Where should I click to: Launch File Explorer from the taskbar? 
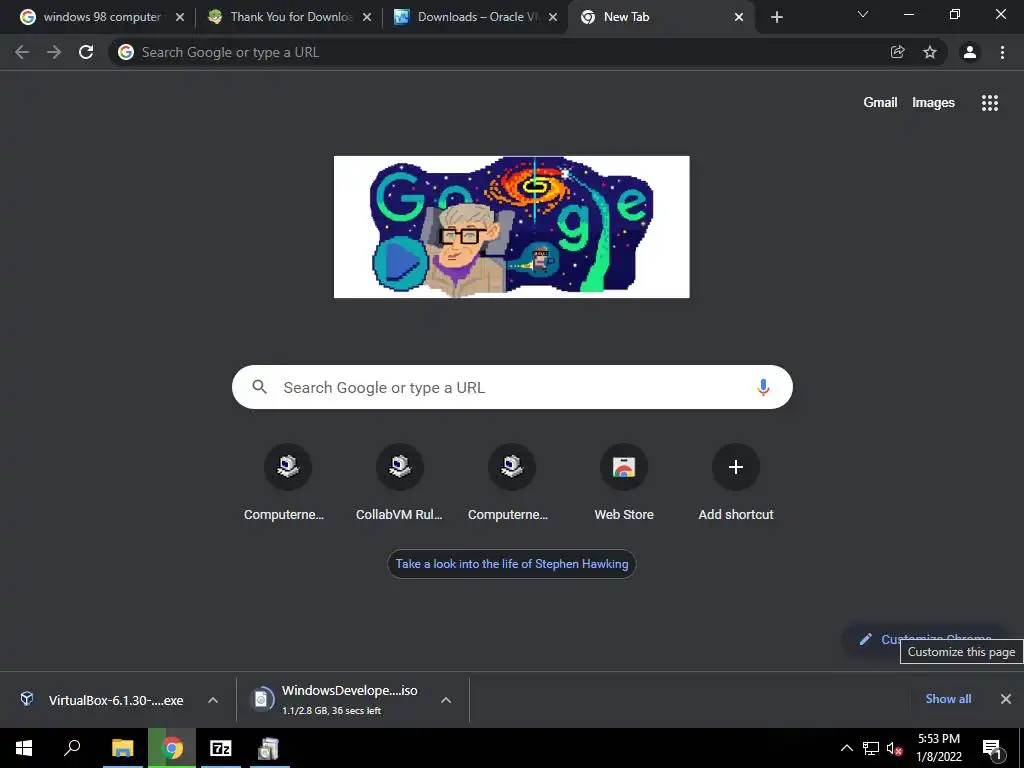point(122,748)
